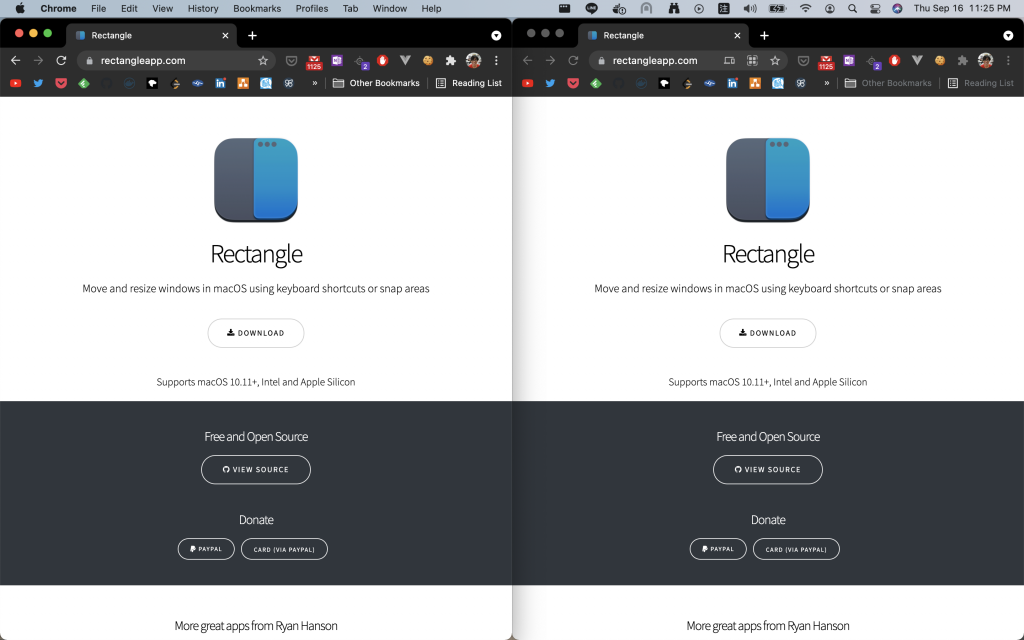Open Other Bookmarks folder in left window

[376, 83]
